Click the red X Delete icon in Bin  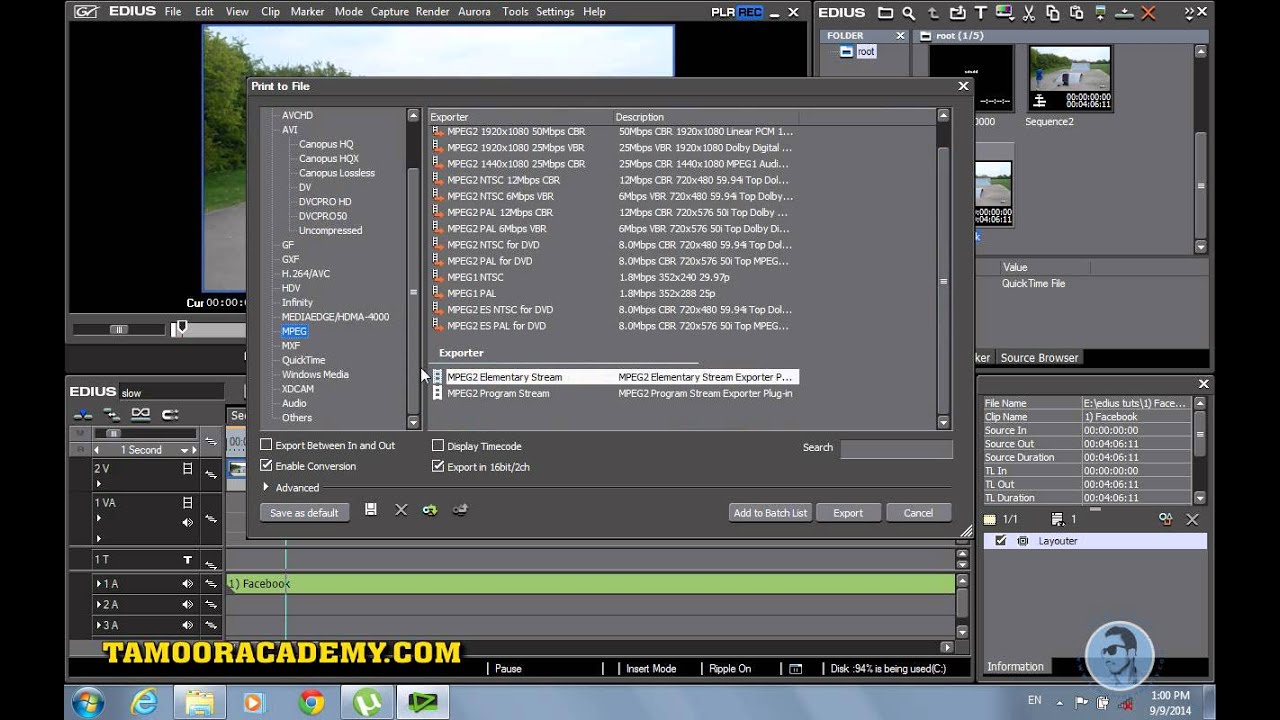point(1148,12)
